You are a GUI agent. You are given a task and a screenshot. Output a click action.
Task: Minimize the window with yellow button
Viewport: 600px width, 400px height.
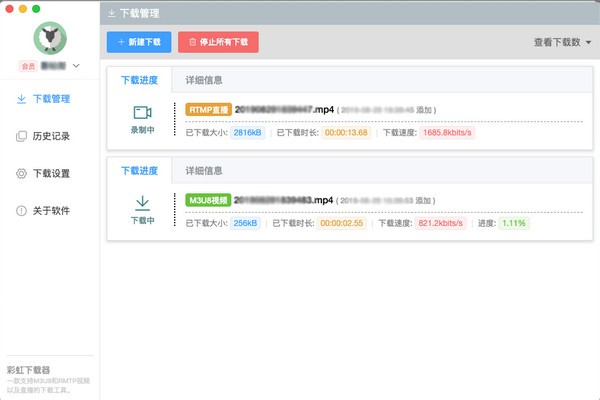[23, 9]
